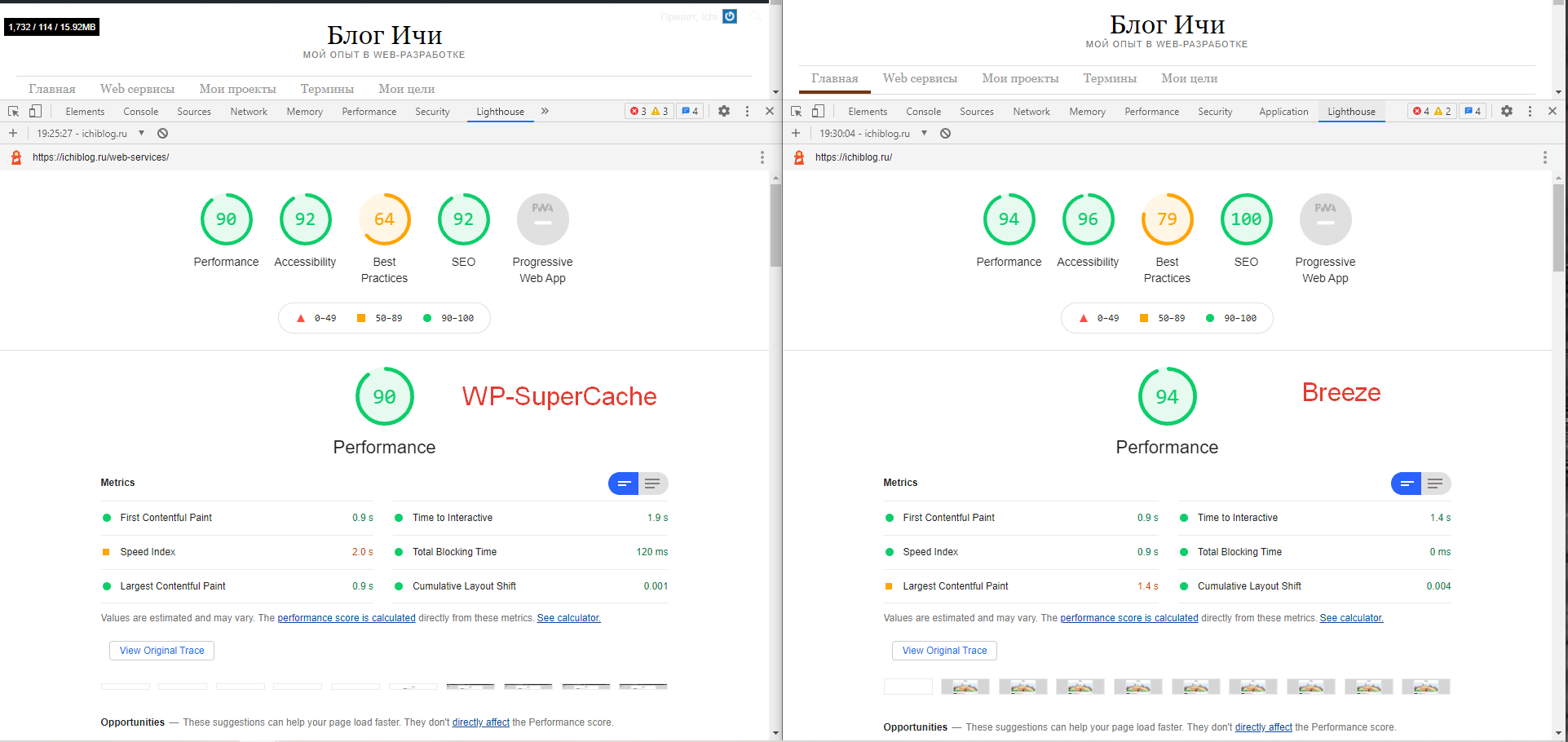Open 'See calculator.' link in right report
This screenshot has height=742, width=1568.
coord(1352,618)
